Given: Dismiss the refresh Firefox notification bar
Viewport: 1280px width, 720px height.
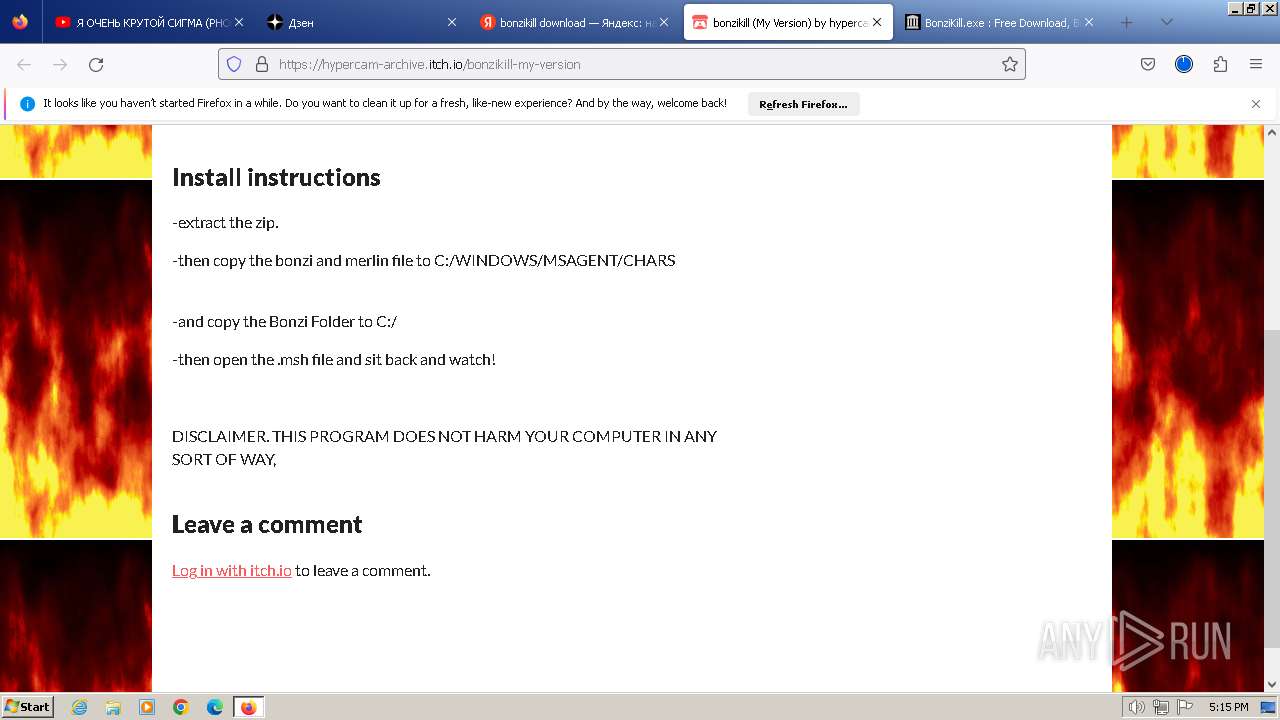Looking at the screenshot, I should coord(1256,104).
